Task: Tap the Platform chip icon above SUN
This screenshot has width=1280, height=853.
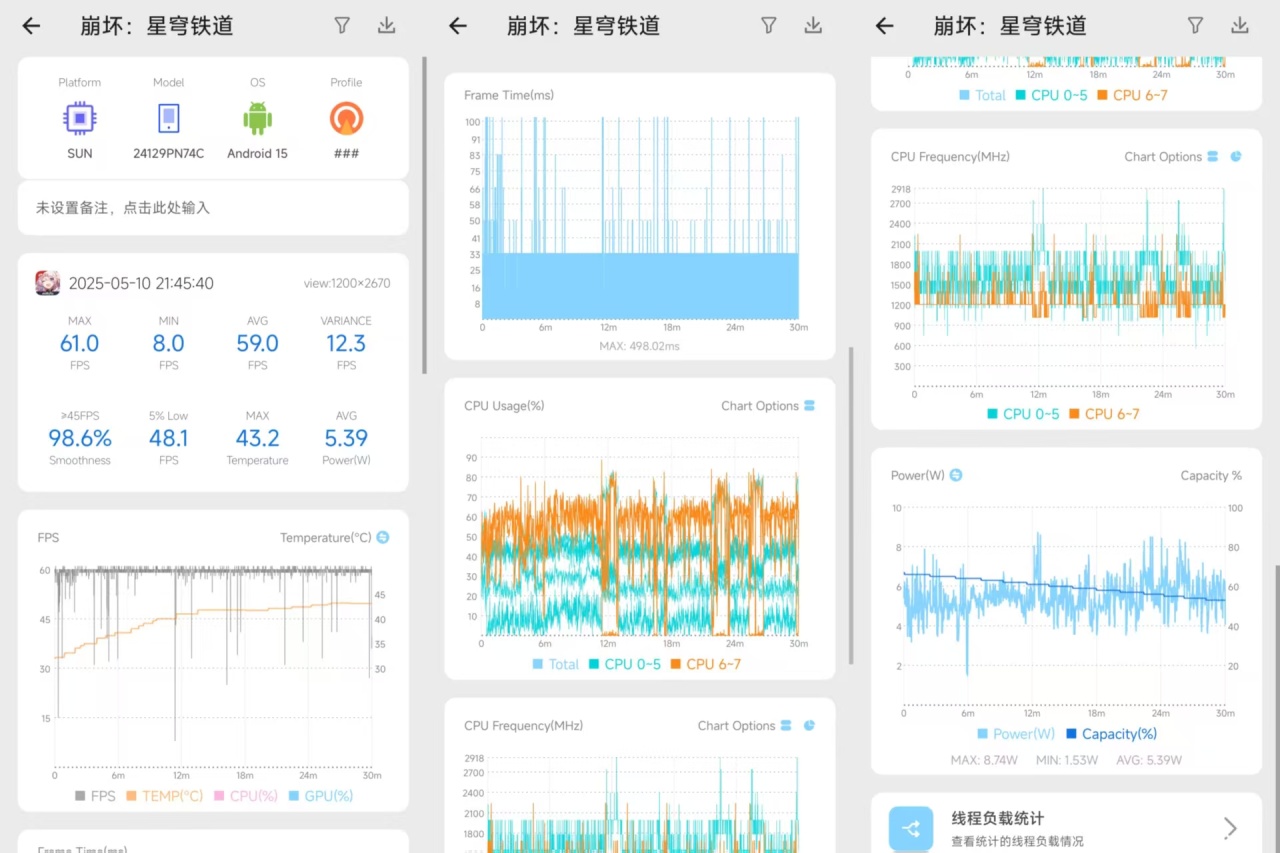Action: point(79,119)
